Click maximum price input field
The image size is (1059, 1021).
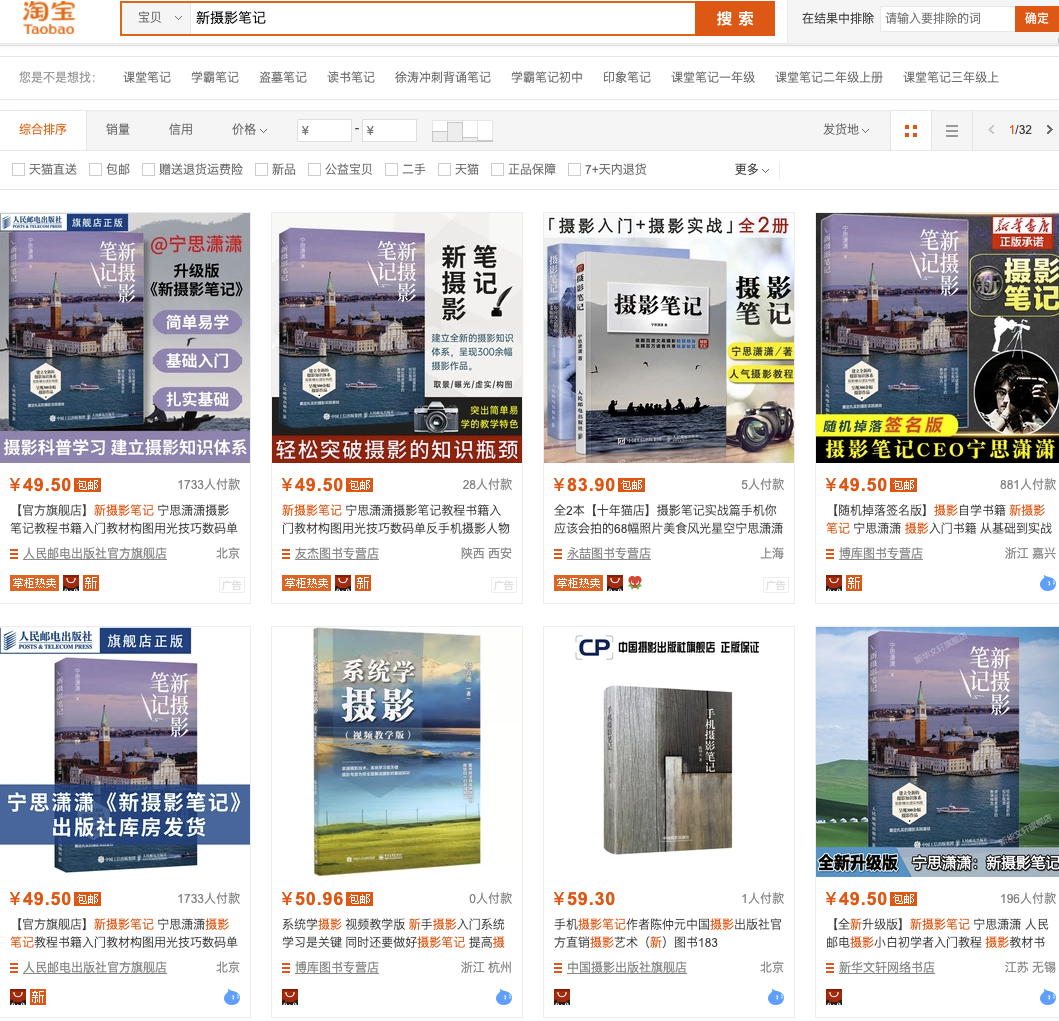tap(390, 131)
